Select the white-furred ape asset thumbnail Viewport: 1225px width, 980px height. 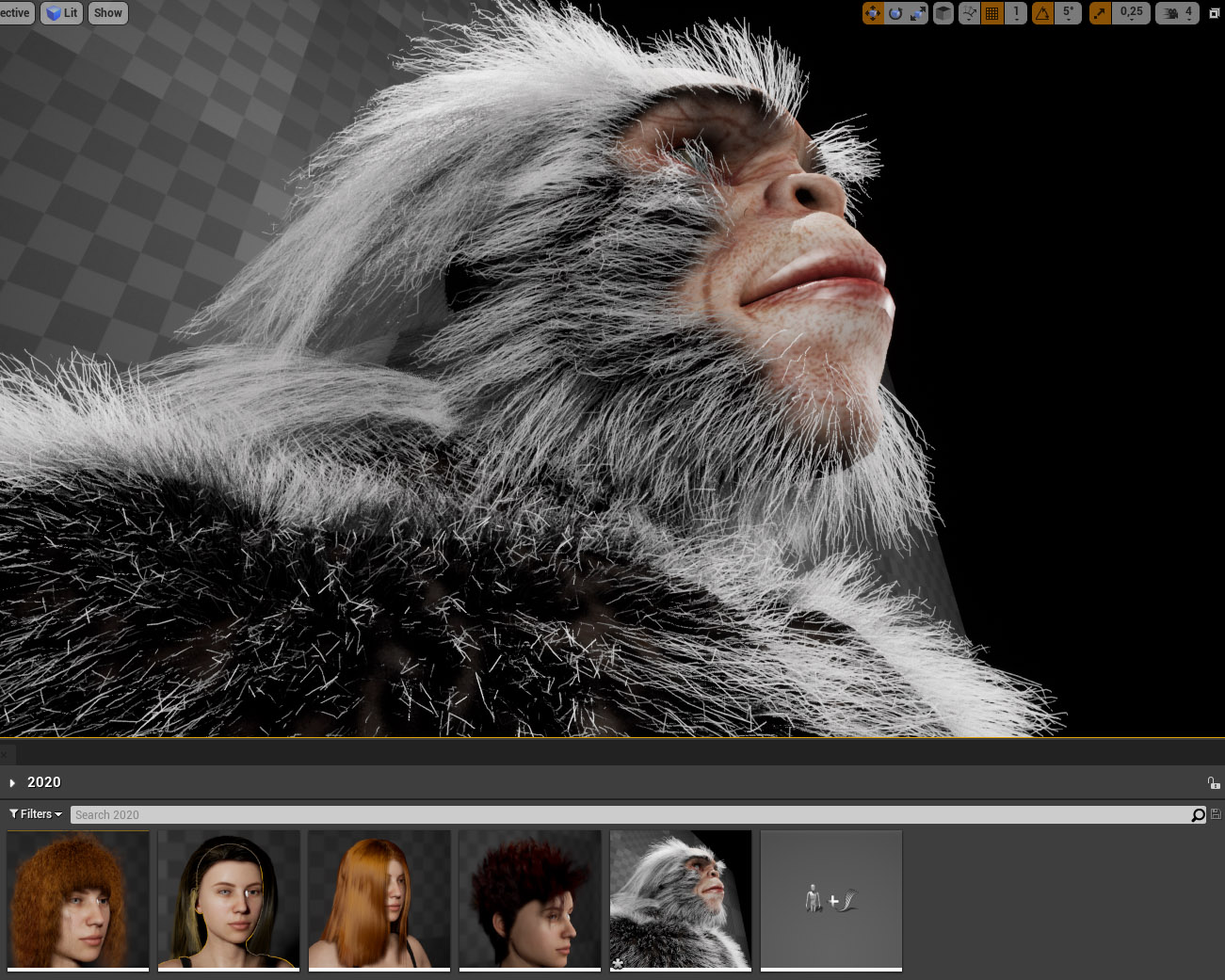pos(681,900)
